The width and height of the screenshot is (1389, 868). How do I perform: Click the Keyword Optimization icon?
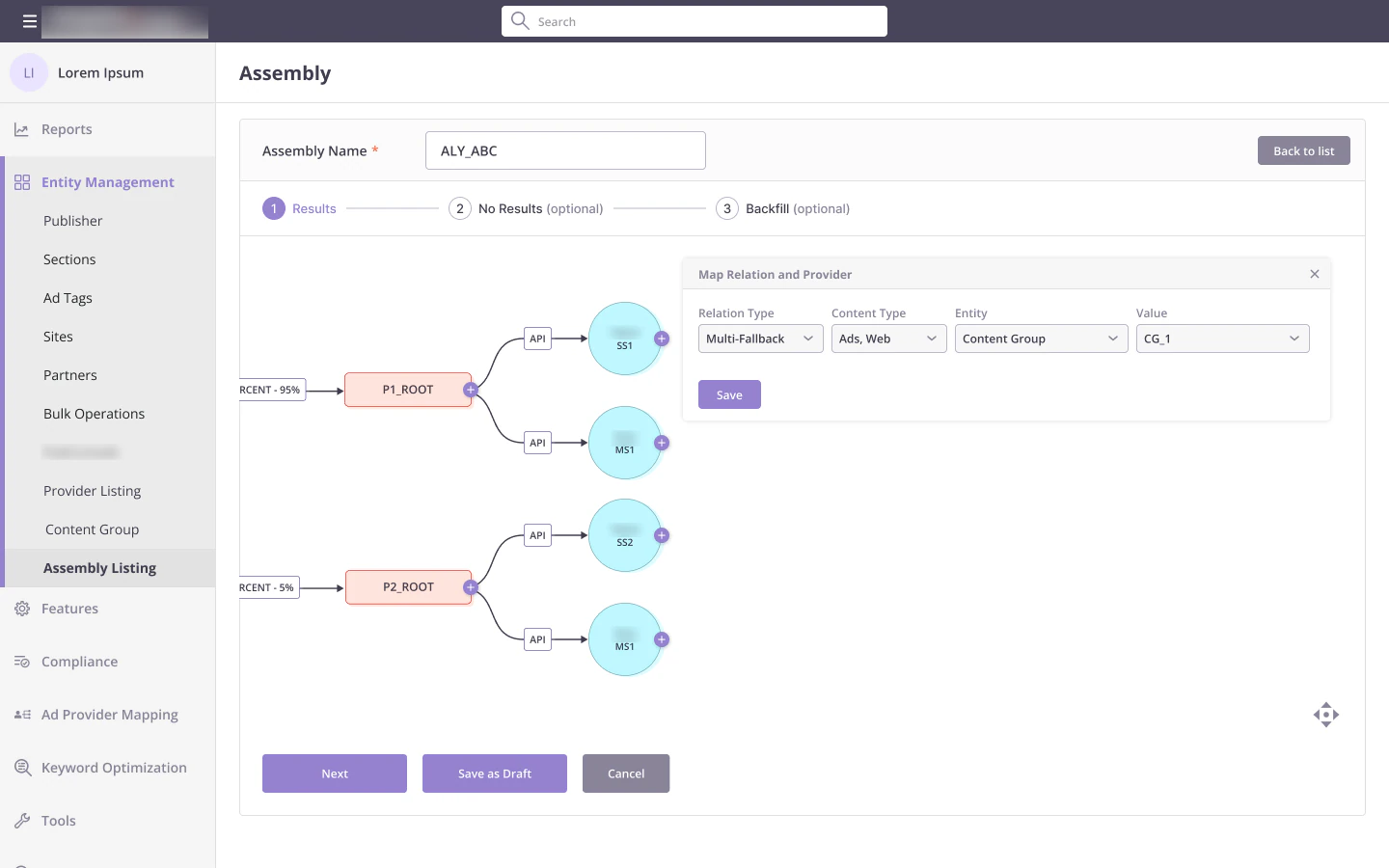tap(22, 768)
